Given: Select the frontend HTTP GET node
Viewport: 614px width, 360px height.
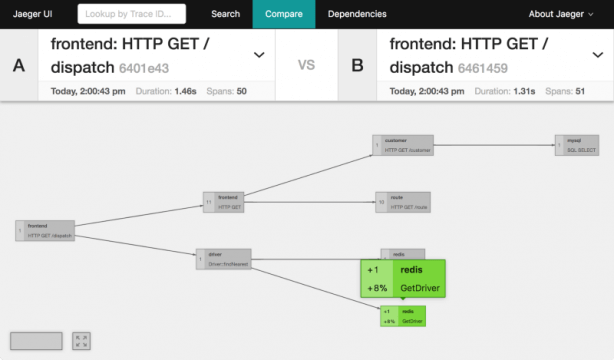Looking at the screenshot, I should tap(224, 203).
